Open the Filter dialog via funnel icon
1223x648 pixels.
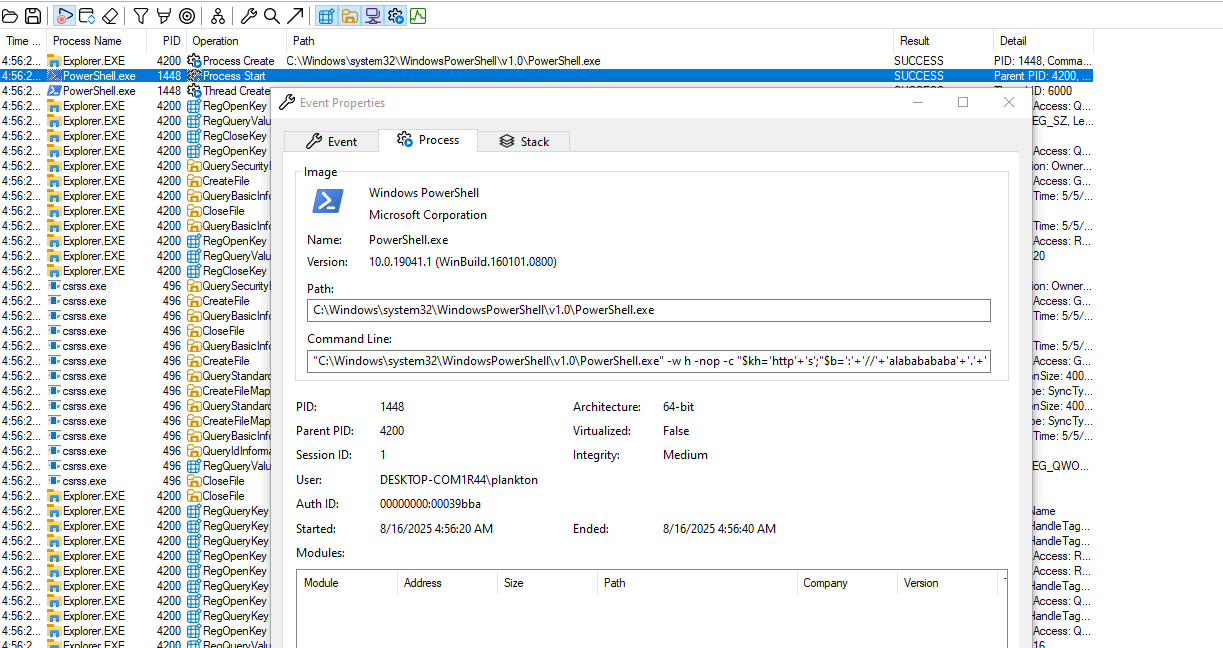[141, 16]
